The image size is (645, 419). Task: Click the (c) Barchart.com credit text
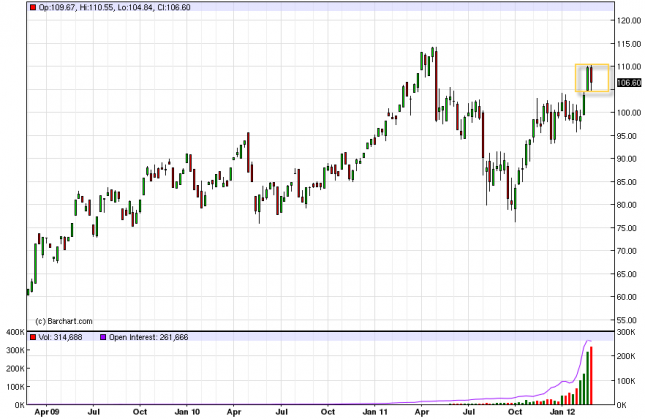coord(64,321)
